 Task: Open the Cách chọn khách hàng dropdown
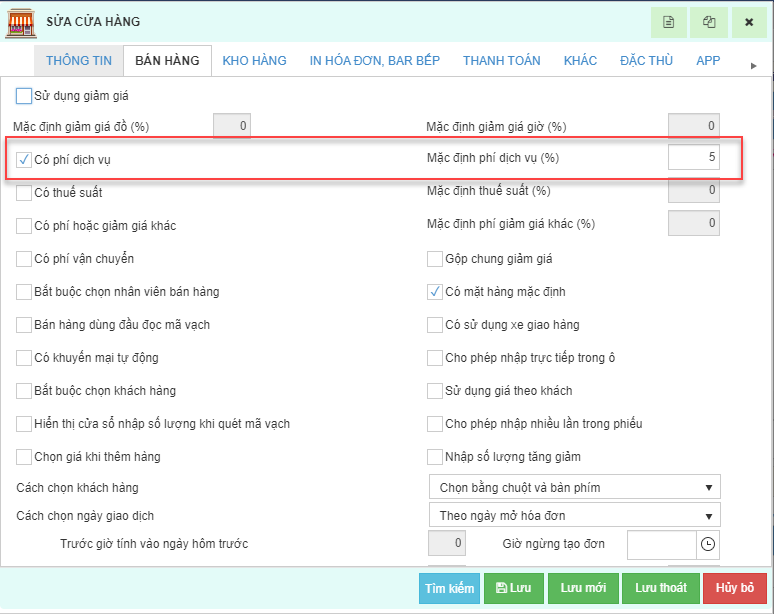tap(574, 487)
